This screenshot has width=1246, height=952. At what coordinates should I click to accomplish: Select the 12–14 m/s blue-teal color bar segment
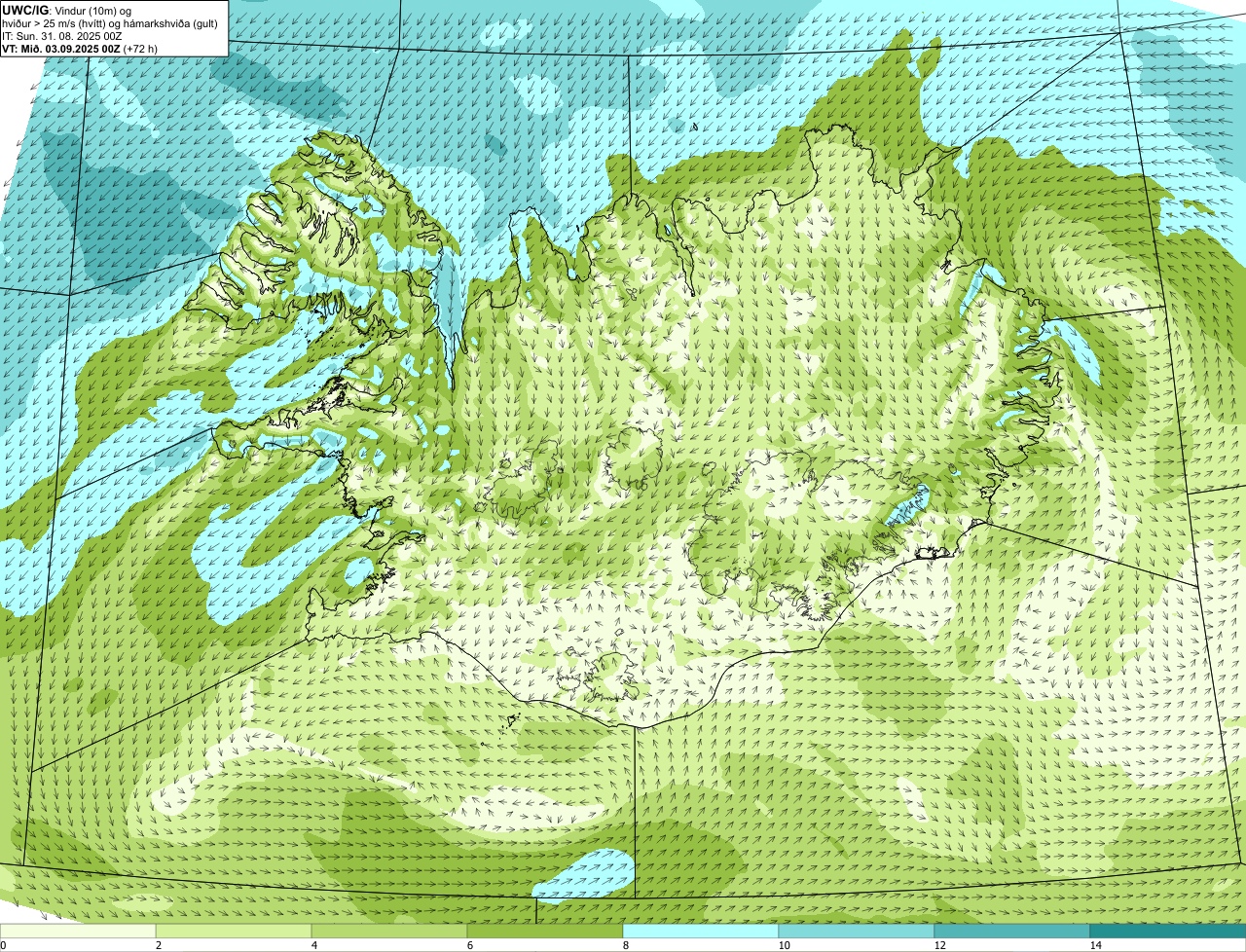tap(1012, 931)
